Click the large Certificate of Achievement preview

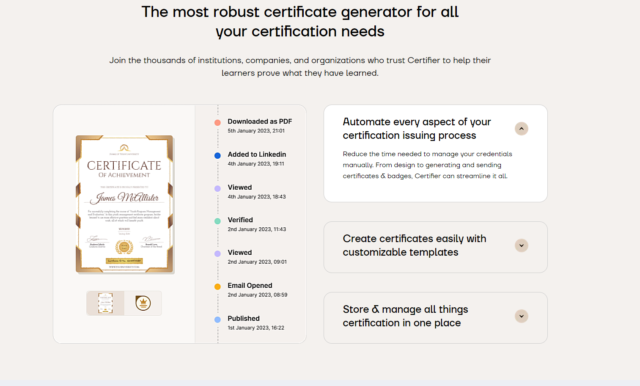click(x=124, y=204)
